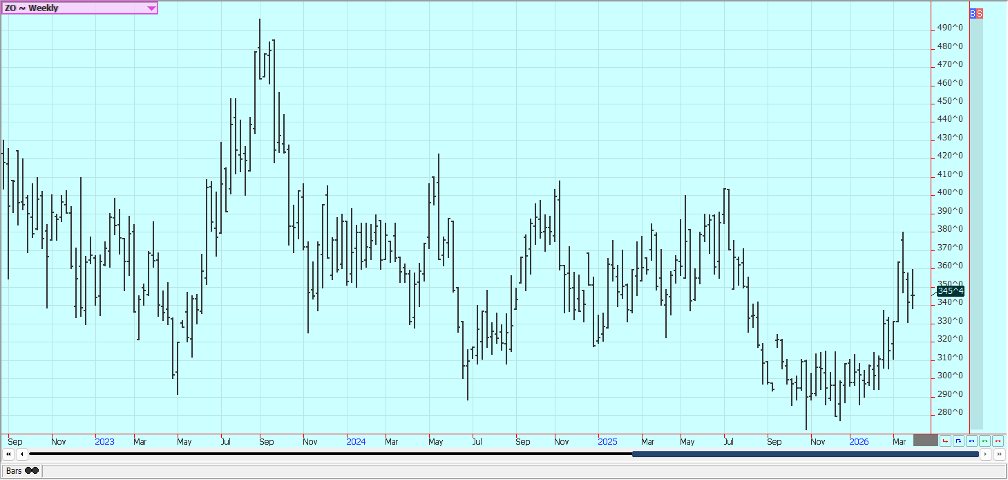1008x480 pixels.
Task: Click the current price label 345^4
Action: pos(950,291)
